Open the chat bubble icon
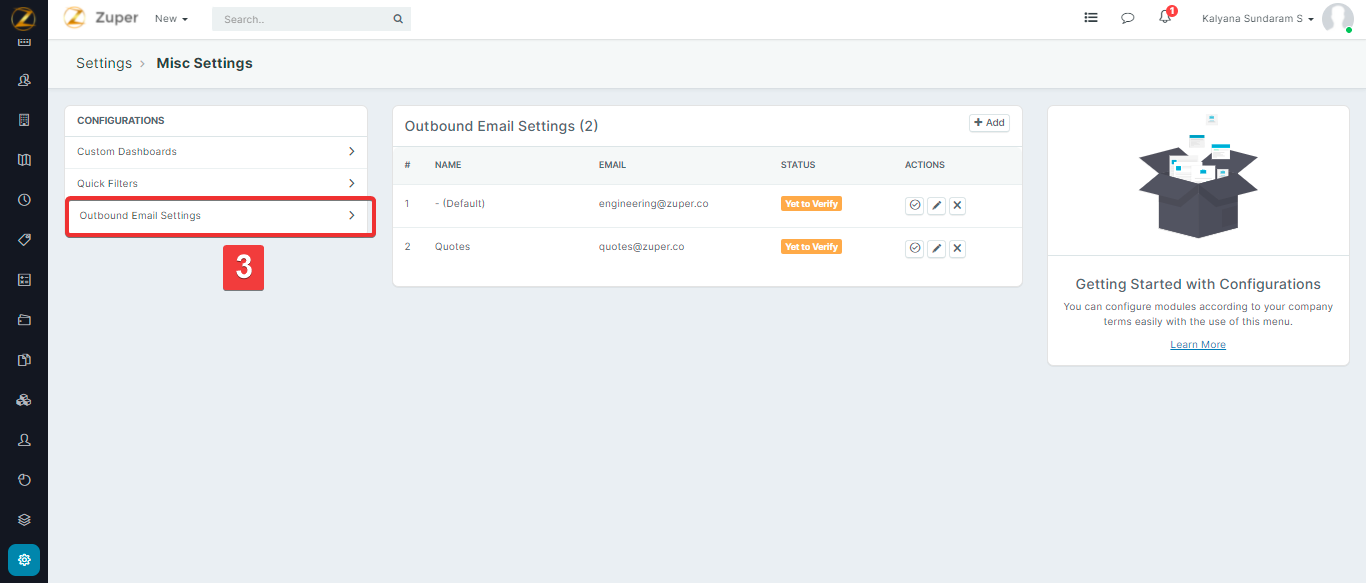The image size is (1366, 583). 1128,18
